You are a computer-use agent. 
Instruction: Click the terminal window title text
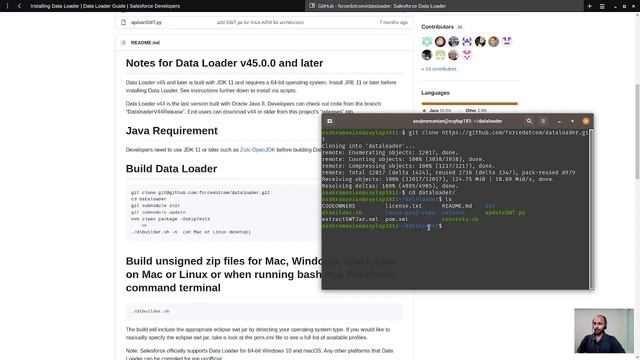[457, 121]
